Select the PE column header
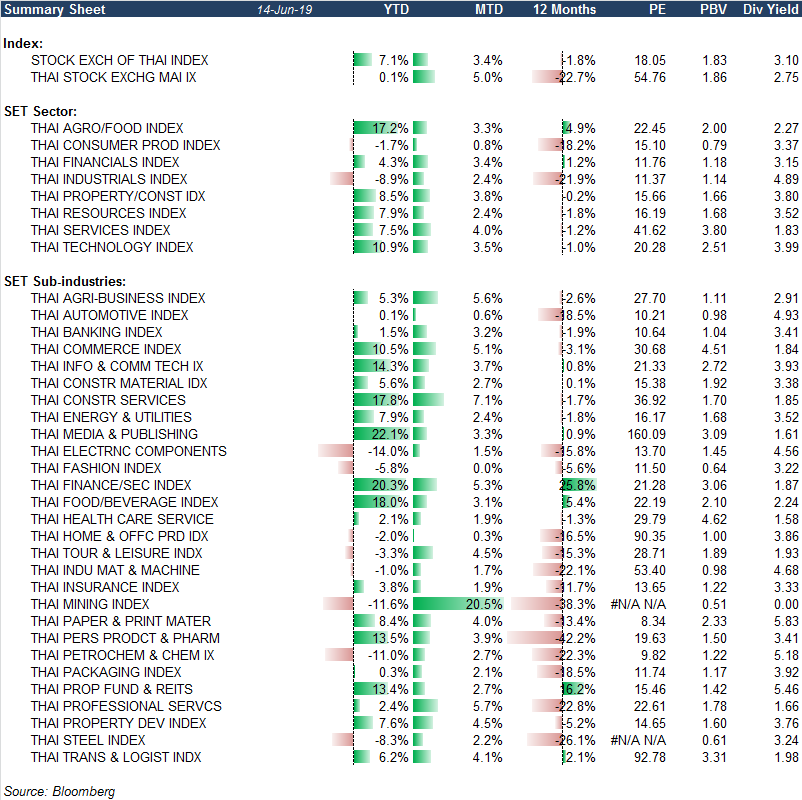 coord(657,9)
